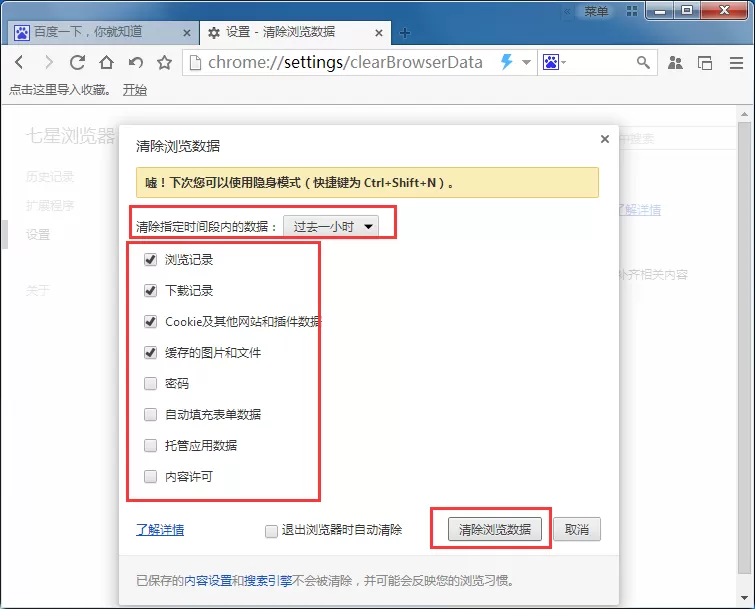Click the 取消 button

coord(577,529)
